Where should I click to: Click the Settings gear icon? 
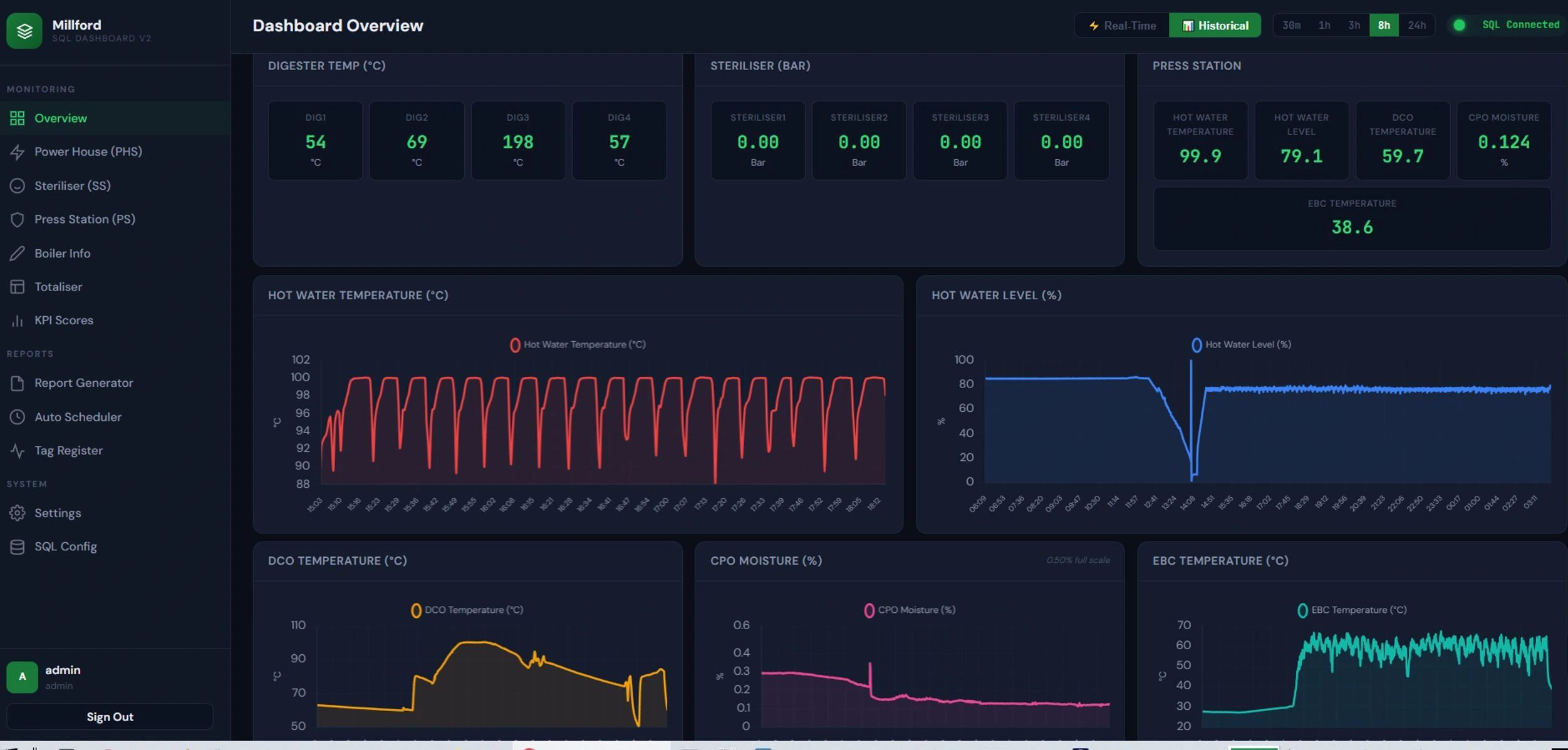[x=17, y=513]
